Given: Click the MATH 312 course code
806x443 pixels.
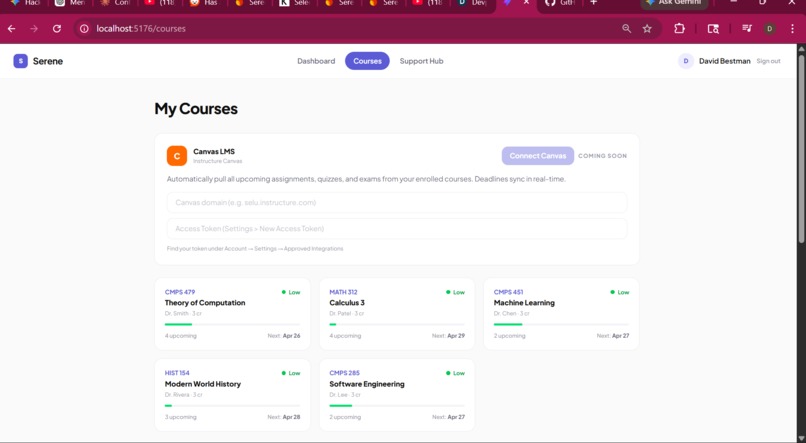Looking at the screenshot, I should point(343,292).
